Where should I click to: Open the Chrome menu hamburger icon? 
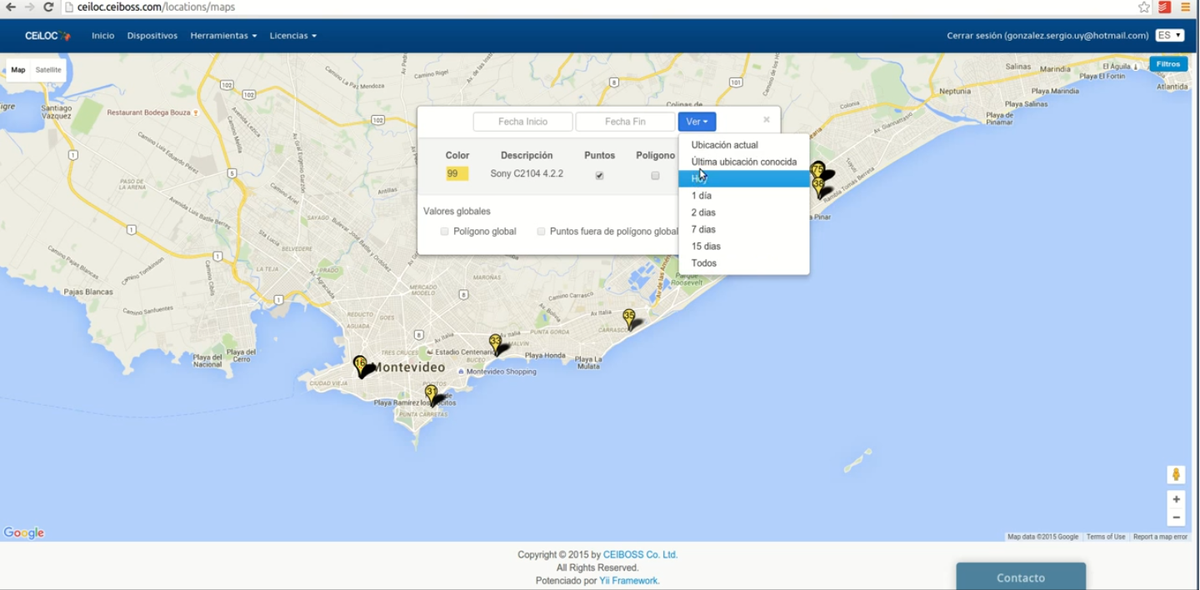[x=1185, y=7]
